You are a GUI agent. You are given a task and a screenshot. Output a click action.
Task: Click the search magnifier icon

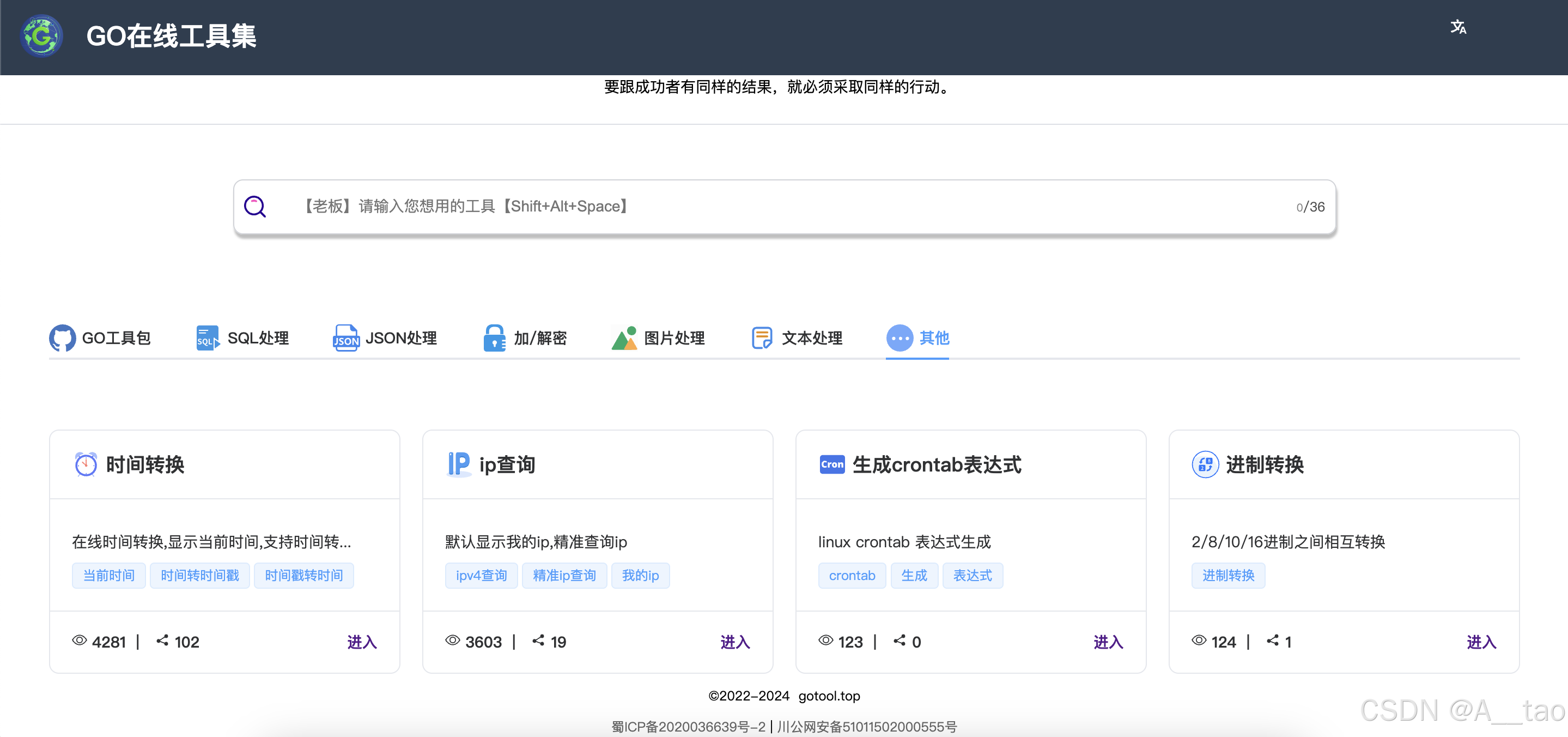255,207
